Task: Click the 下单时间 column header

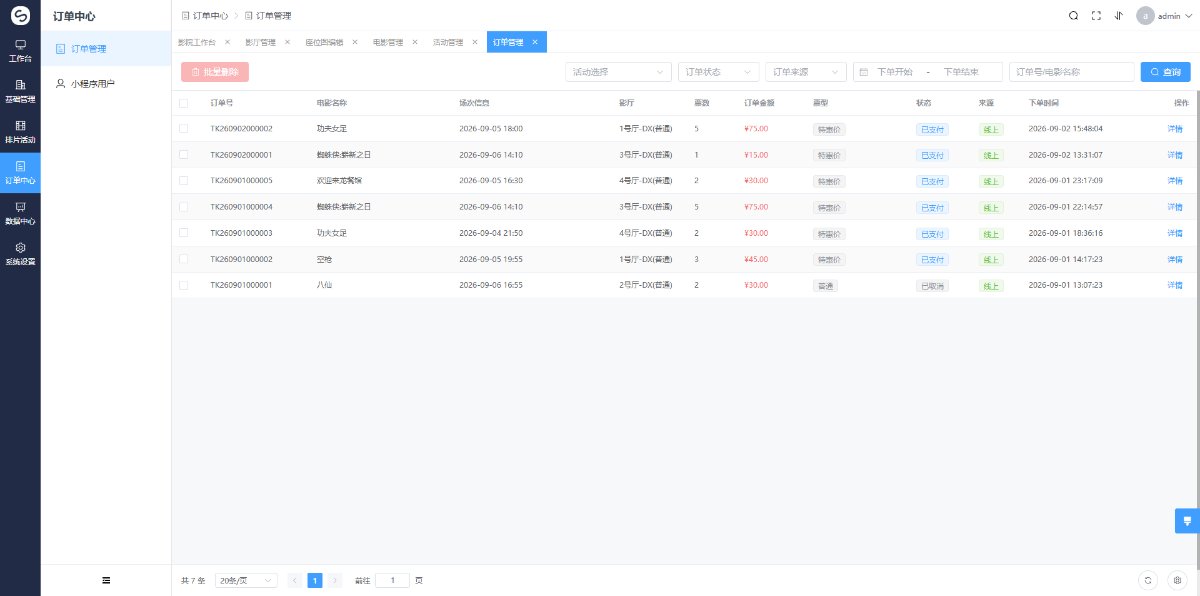Action: click(1043, 103)
